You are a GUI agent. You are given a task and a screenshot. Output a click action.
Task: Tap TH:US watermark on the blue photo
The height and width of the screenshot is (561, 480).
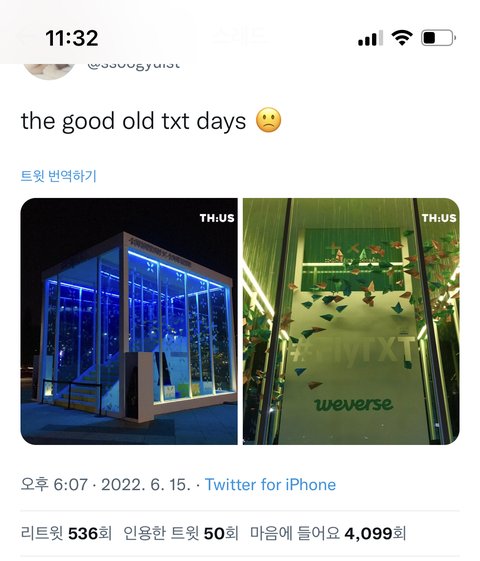tap(217, 218)
